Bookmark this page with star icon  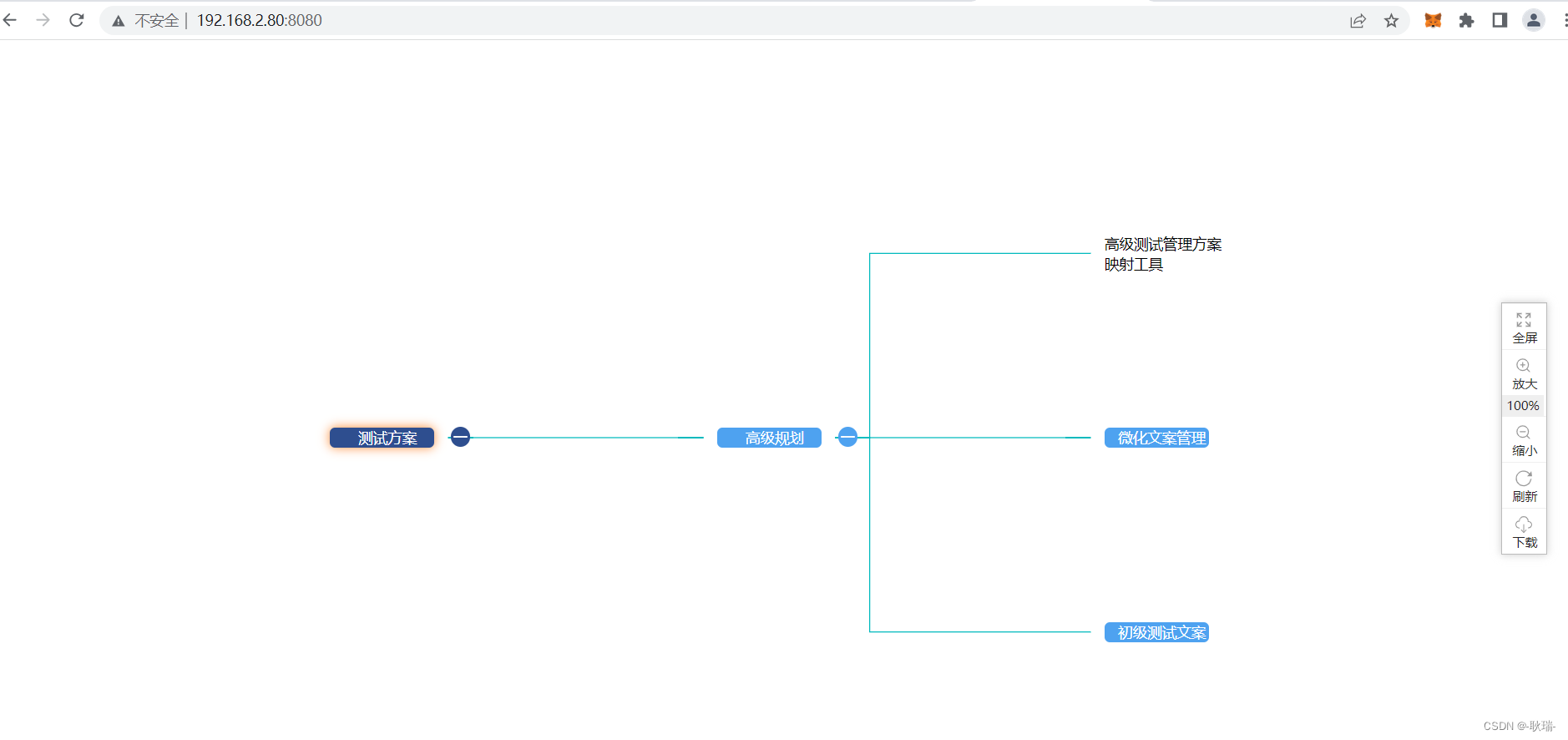1391,21
